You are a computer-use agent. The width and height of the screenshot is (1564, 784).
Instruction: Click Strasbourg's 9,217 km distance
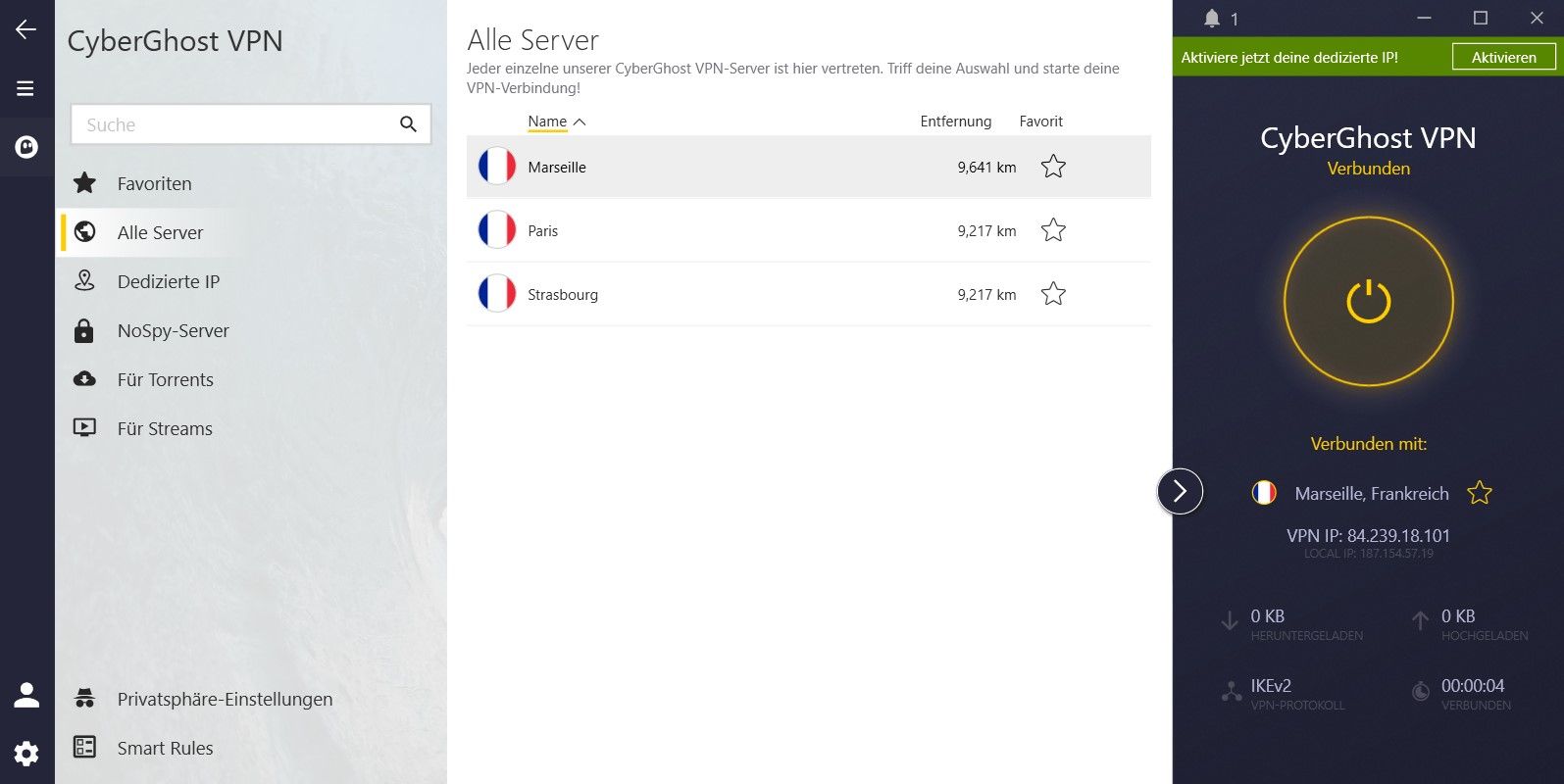click(x=986, y=294)
